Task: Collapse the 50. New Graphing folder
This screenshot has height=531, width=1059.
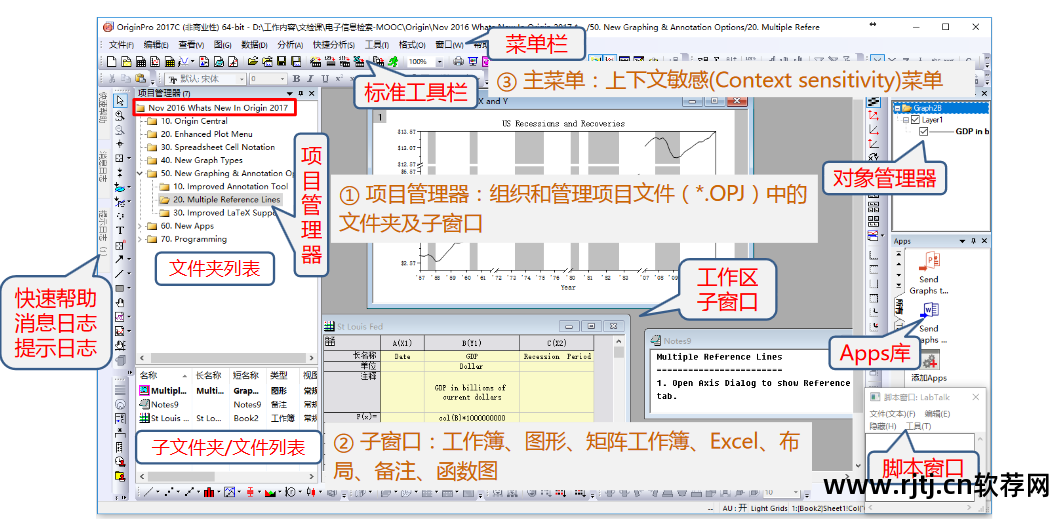Action: tap(140, 174)
